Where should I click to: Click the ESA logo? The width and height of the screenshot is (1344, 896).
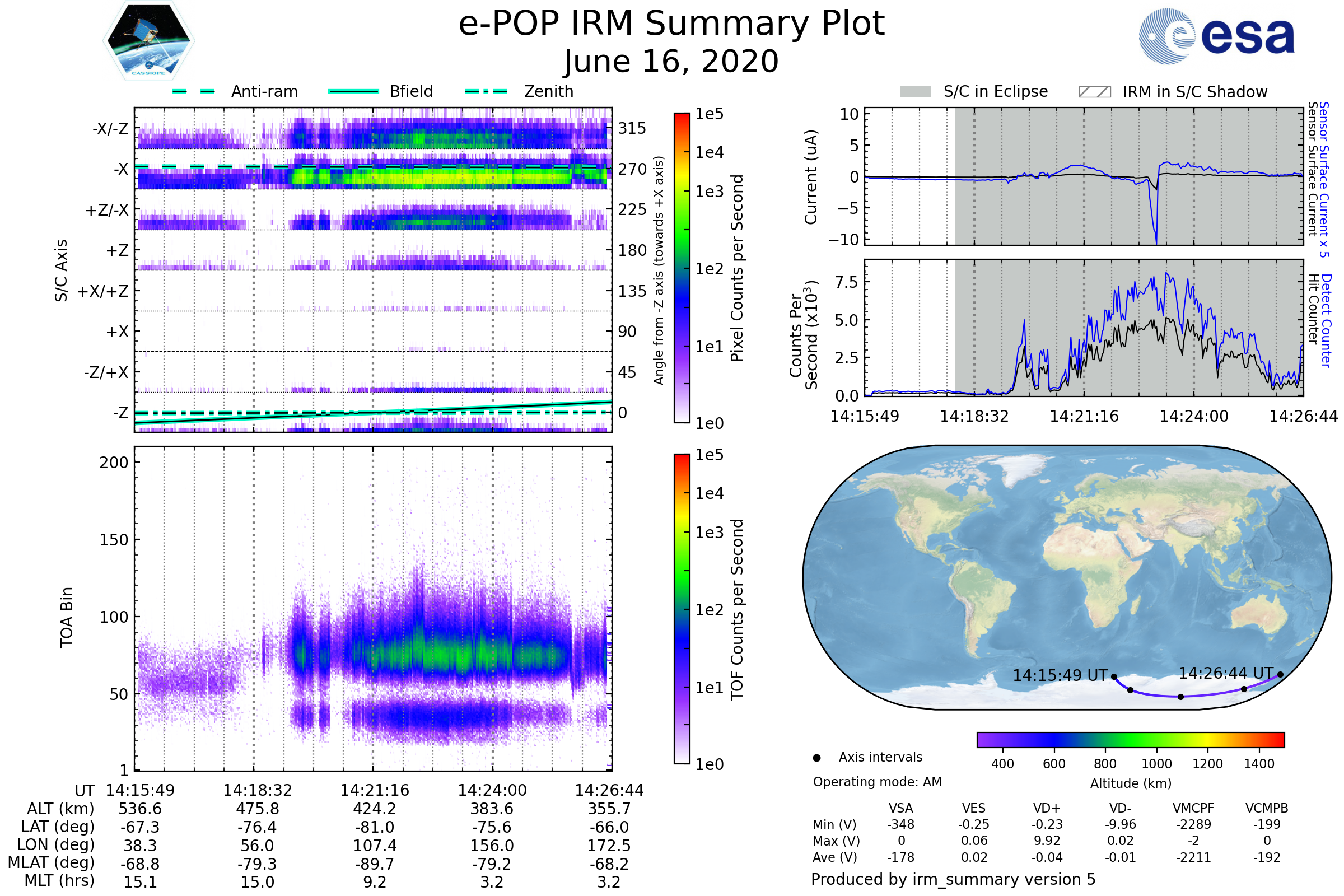pos(1216,35)
